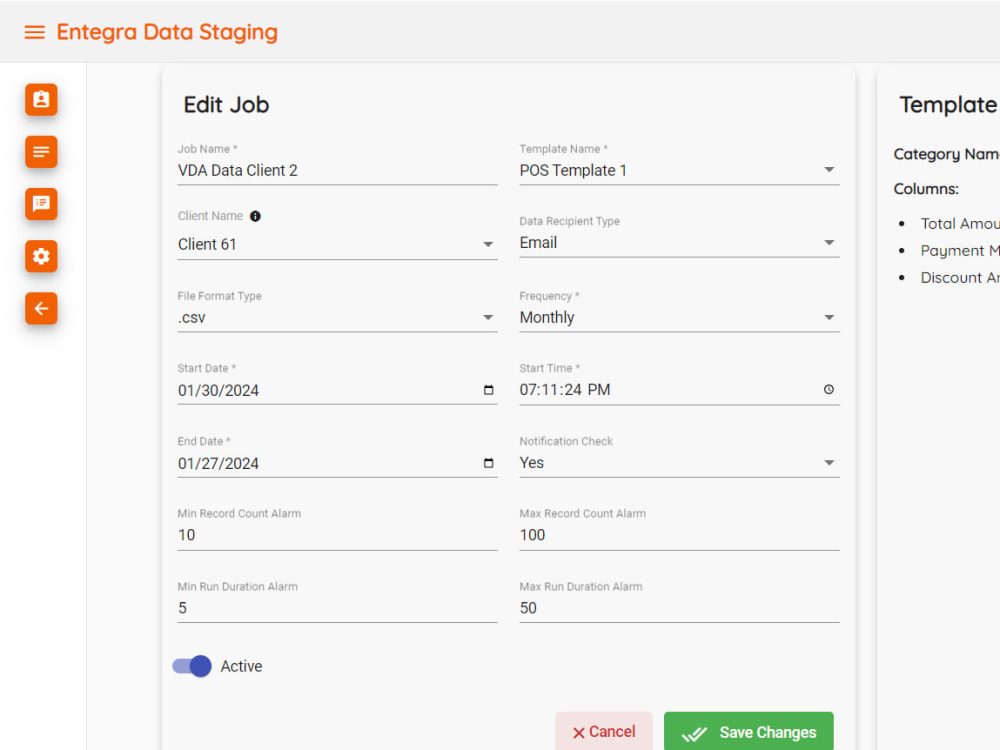Open the hamburger navigation menu
This screenshot has height=750, width=1000.
coord(34,32)
